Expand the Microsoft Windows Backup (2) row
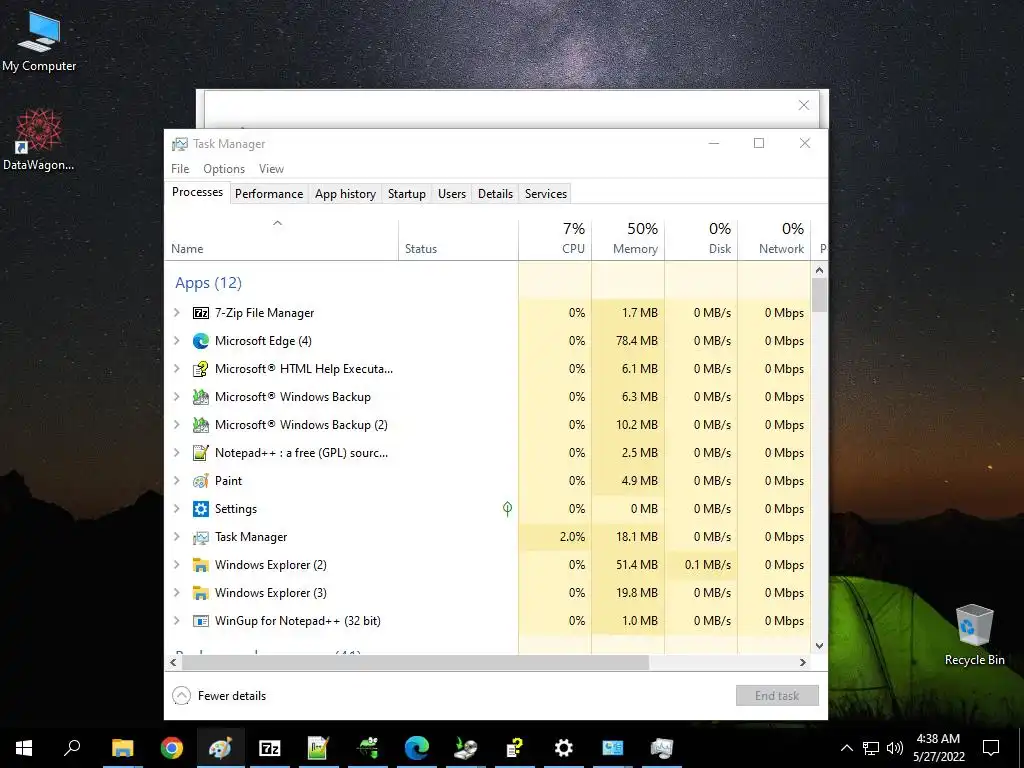The width and height of the screenshot is (1024, 768). click(176, 425)
